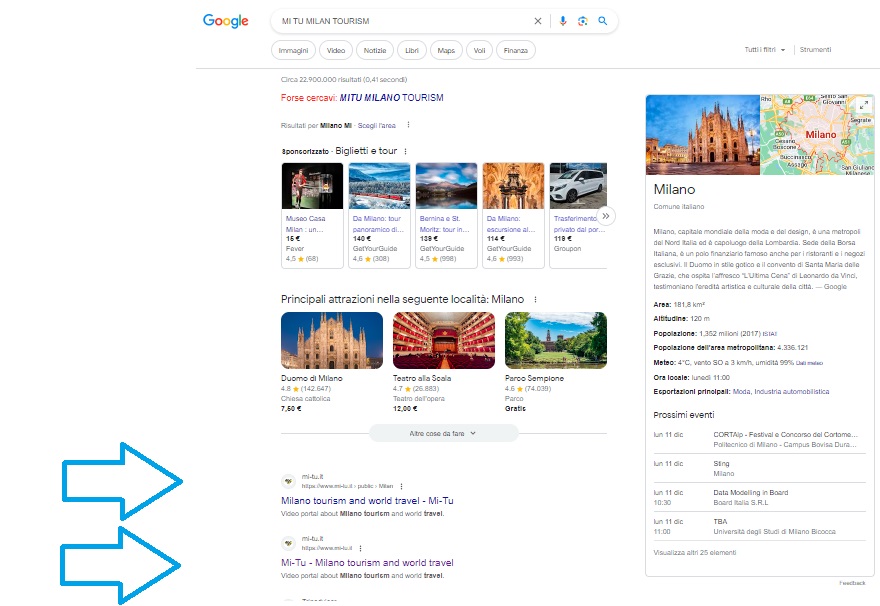Open three-dot menu beside Principali attrazioni heading
The image size is (880, 606).
point(535,300)
